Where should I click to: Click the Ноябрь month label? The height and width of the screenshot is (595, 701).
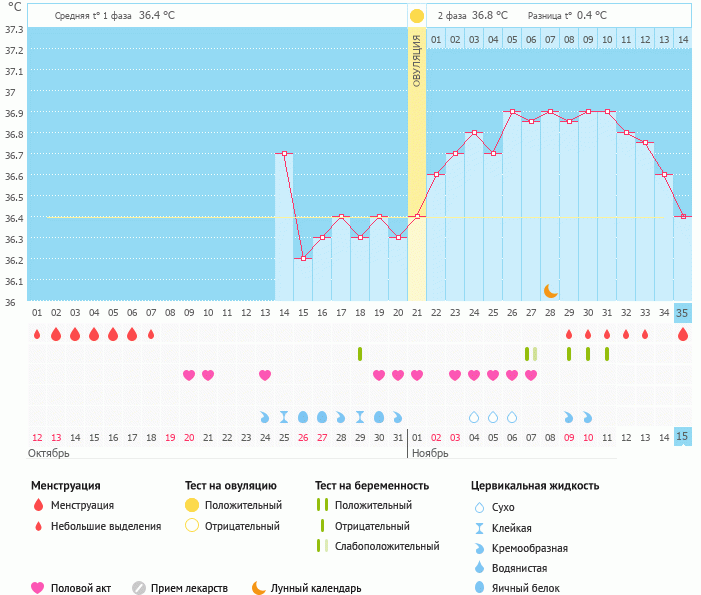431,454
